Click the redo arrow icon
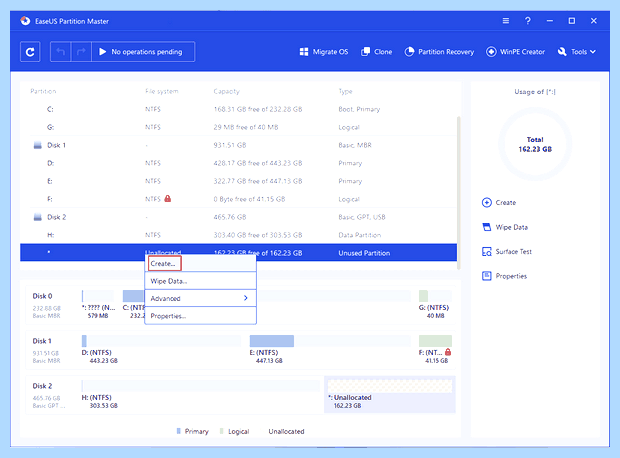Image resolution: width=620 pixels, height=458 pixels. 81,52
